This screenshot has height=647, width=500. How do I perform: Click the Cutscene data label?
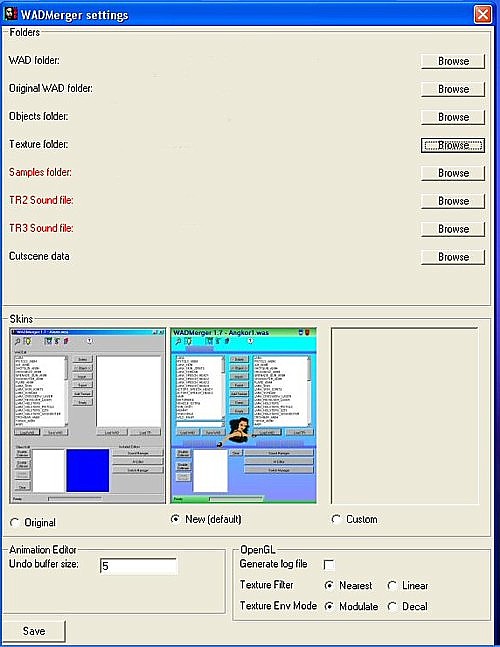pos(39,256)
